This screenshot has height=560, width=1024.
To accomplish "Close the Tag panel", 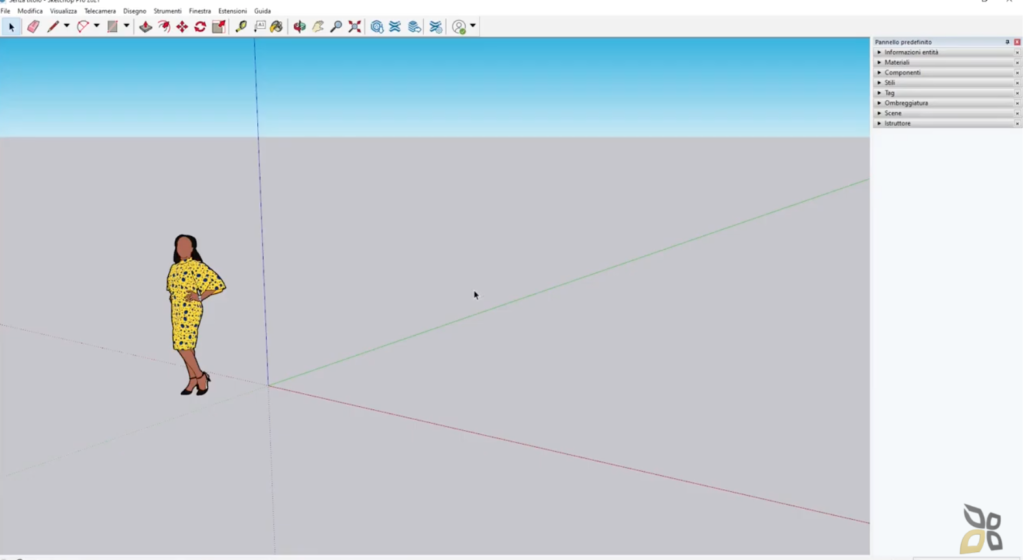I will coord(1017,93).
